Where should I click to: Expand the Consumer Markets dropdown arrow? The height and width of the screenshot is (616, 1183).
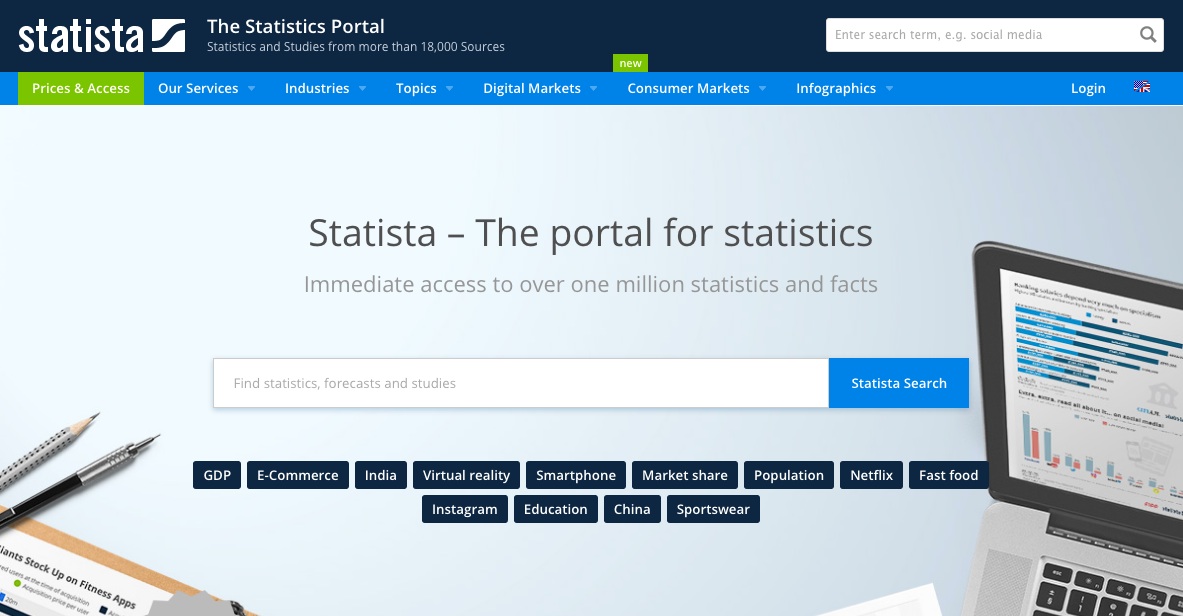763,88
